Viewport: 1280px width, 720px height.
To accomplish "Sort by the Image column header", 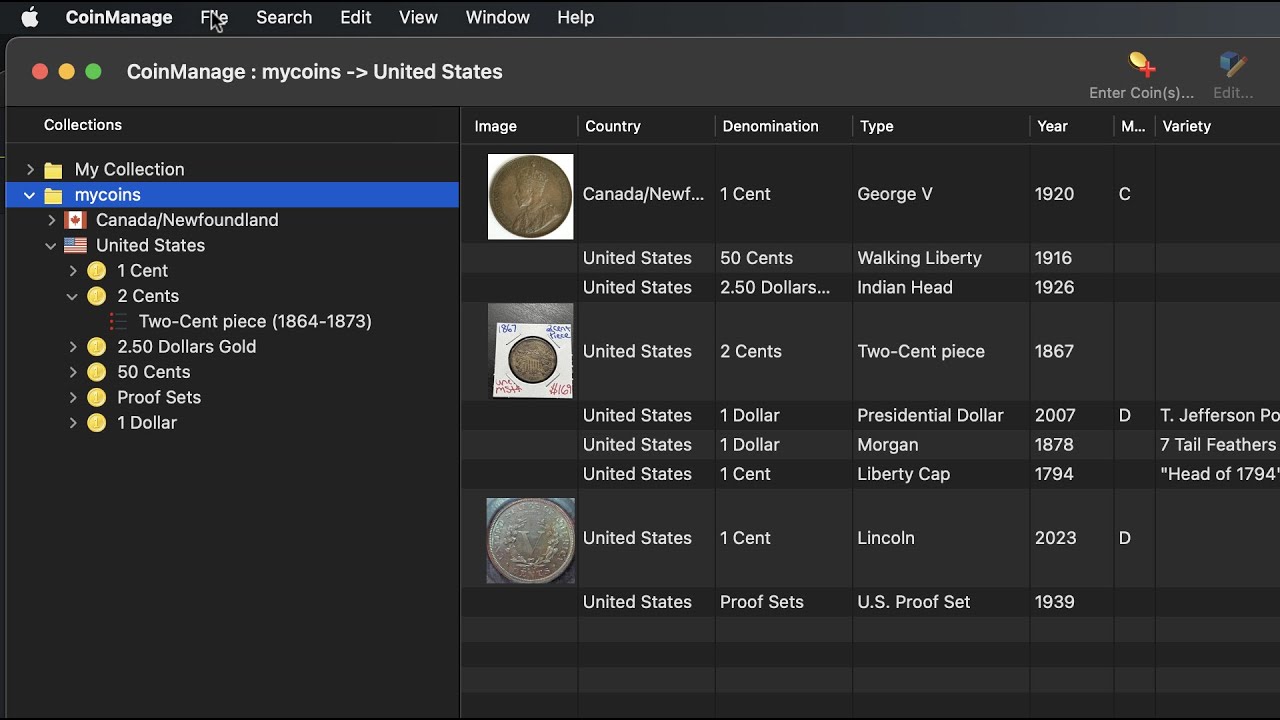I will click(x=520, y=126).
